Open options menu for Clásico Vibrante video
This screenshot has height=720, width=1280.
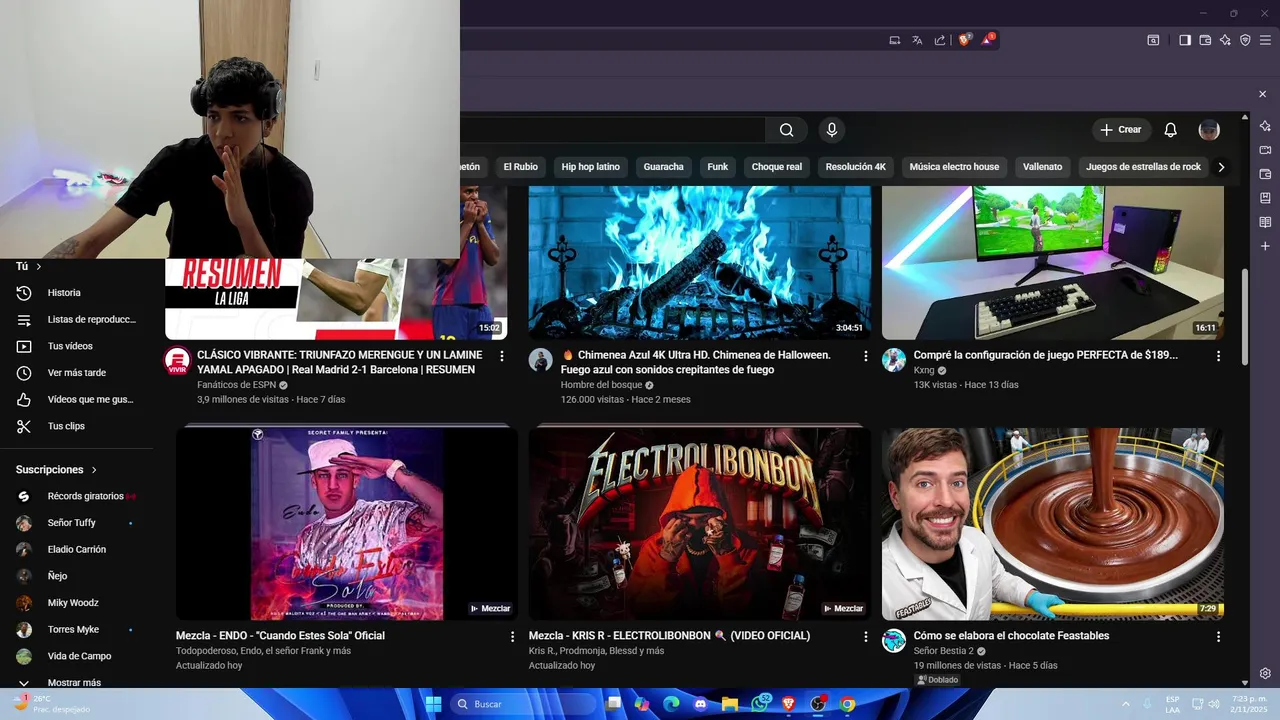(x=502, y=356)
